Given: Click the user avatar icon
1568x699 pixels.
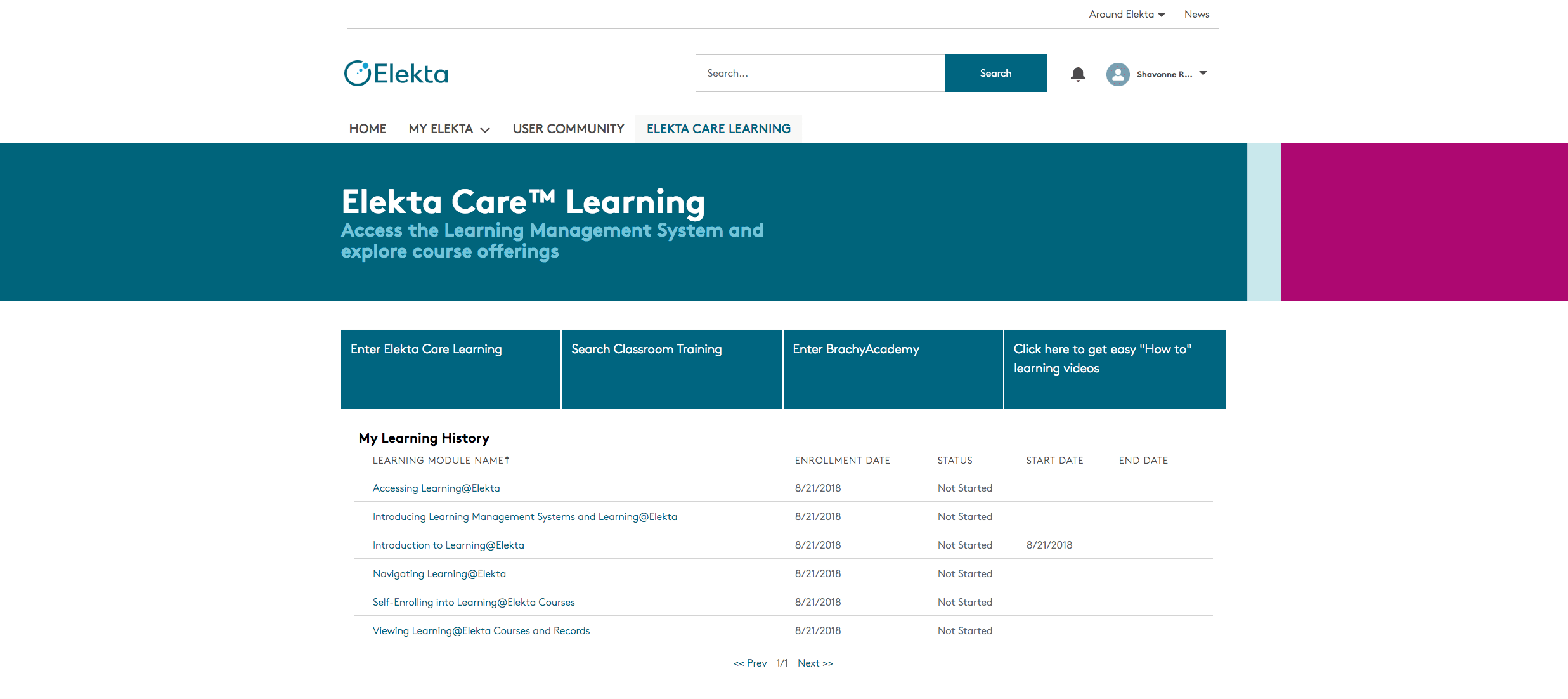Looking at the screenshot, I should 1118,74.
